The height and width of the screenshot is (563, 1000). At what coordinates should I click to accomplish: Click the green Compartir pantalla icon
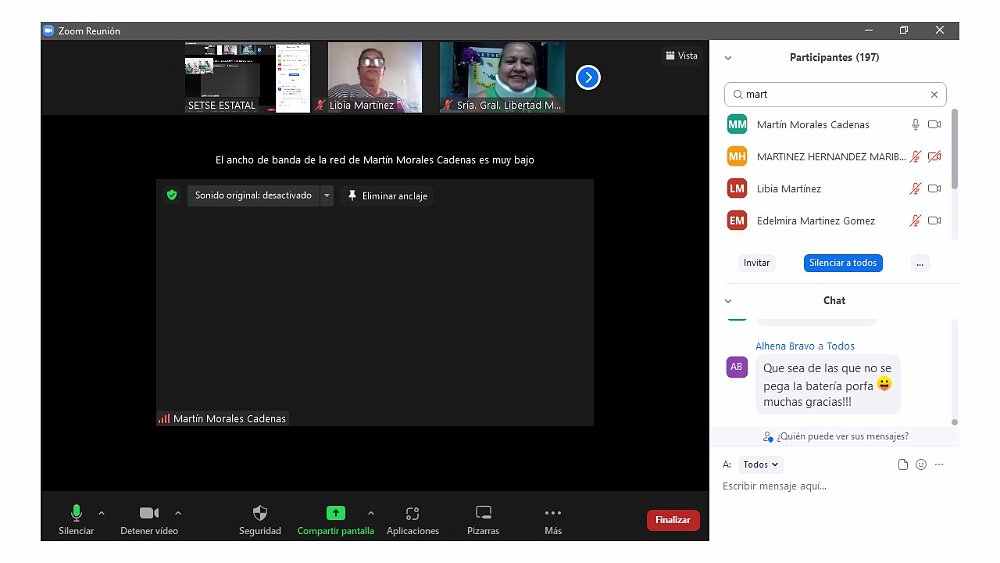335,513
